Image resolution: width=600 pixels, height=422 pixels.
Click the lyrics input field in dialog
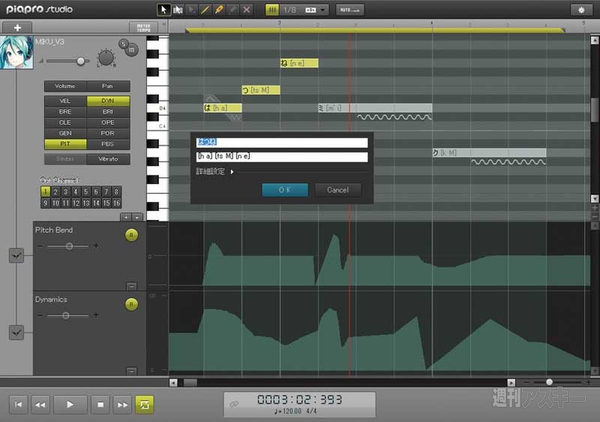pyautogui.click(x=282, y=142)
